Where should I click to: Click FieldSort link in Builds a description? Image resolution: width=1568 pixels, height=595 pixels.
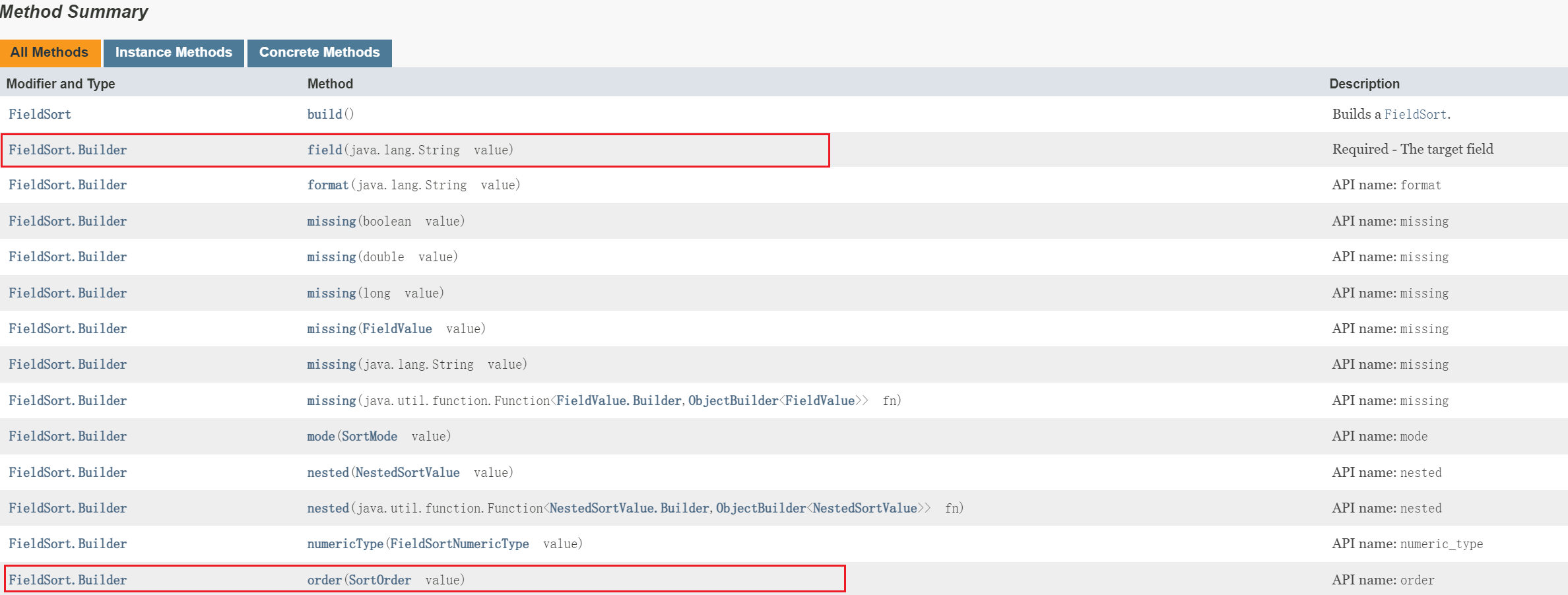point(1415,115)
